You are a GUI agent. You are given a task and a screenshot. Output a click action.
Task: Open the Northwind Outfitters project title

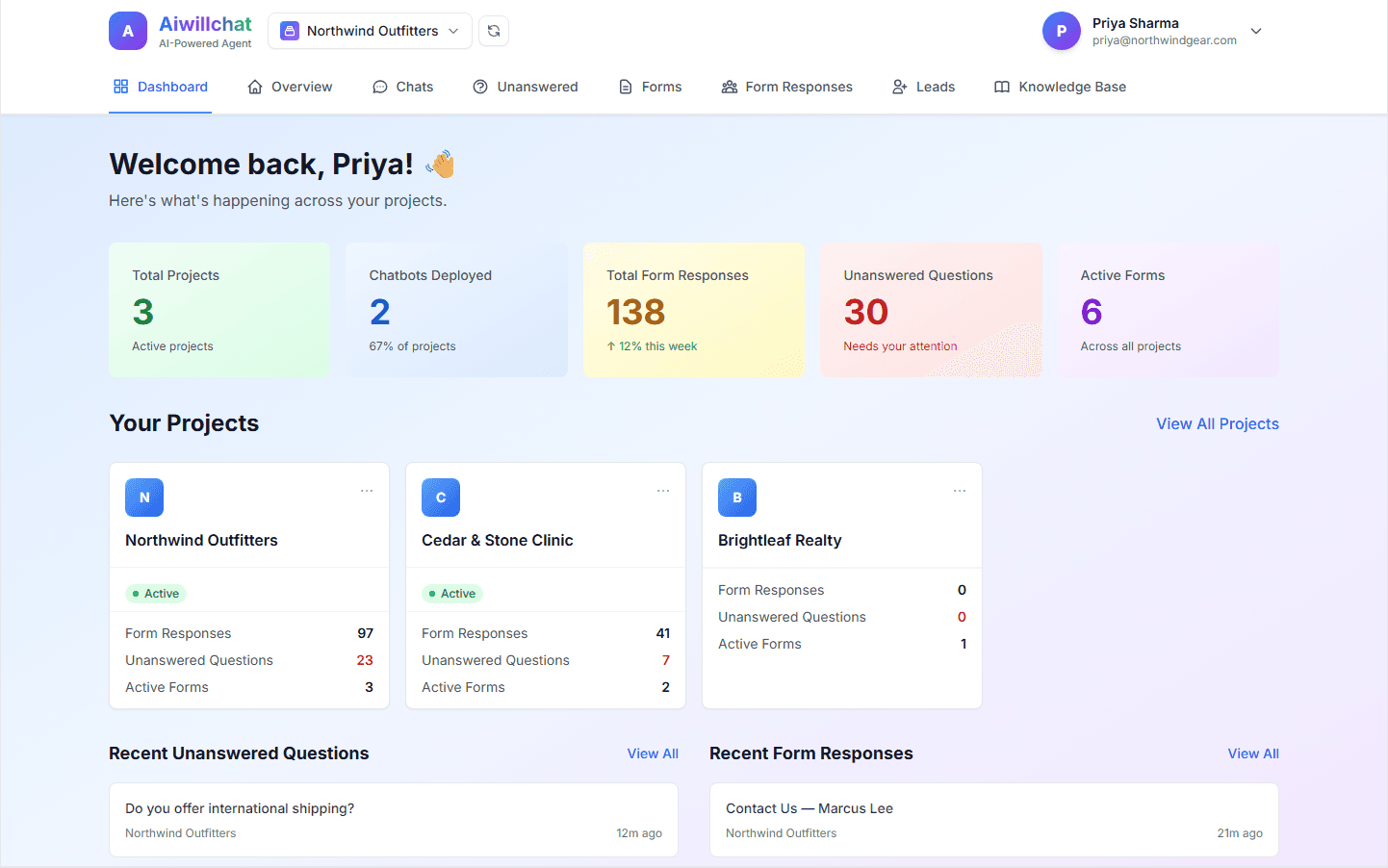click(201, 541)
